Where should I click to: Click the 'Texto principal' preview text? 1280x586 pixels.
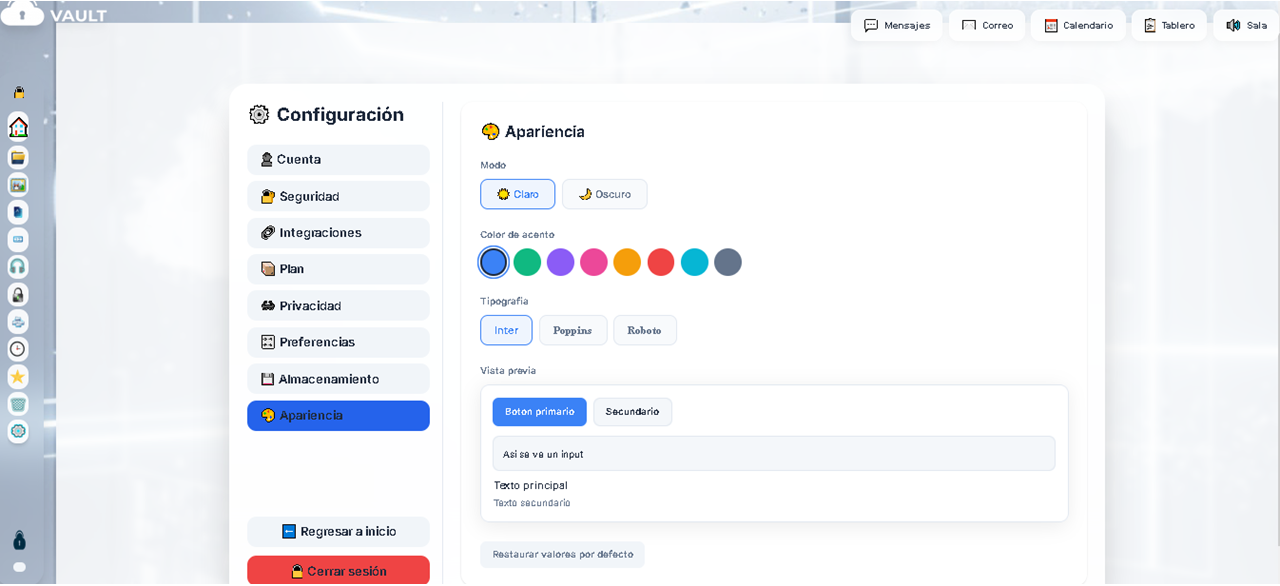(x=531, y=485)
